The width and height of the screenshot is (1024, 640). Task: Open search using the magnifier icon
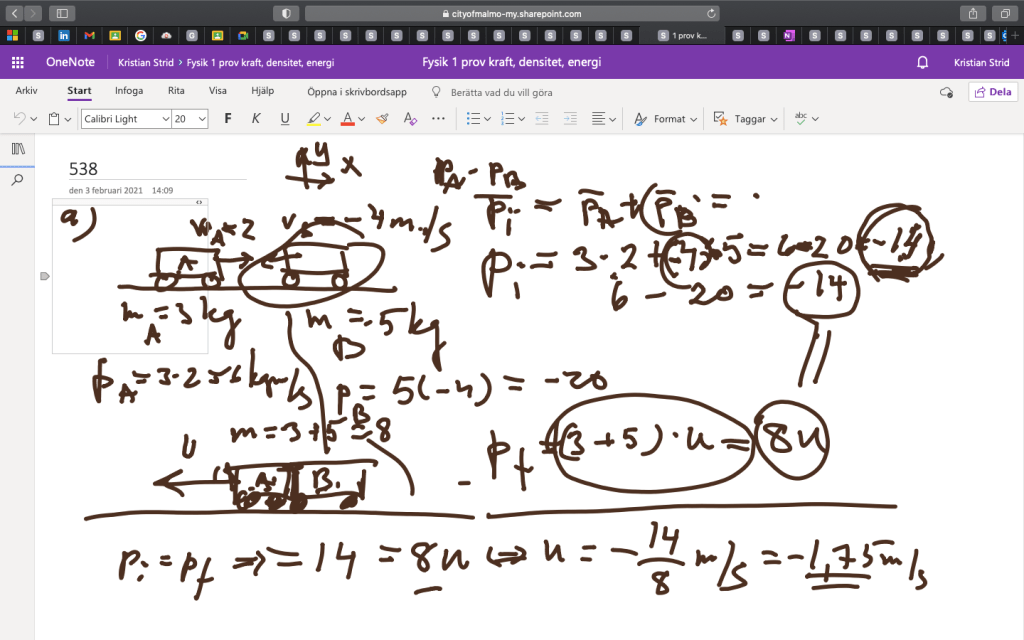(17, 180)
